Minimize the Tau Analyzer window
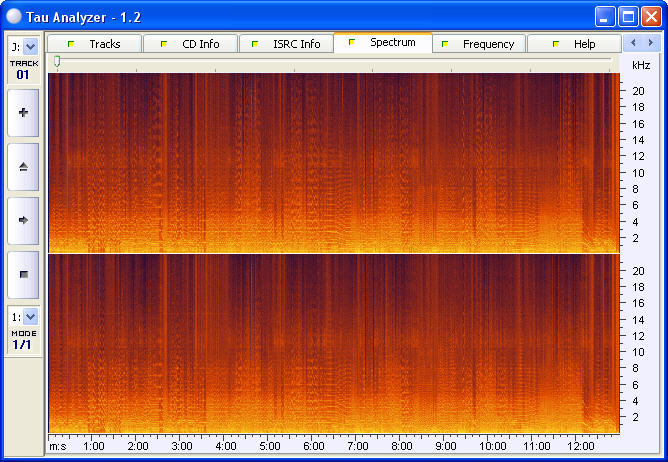The image size is (668, 462). tap(606, 16)
